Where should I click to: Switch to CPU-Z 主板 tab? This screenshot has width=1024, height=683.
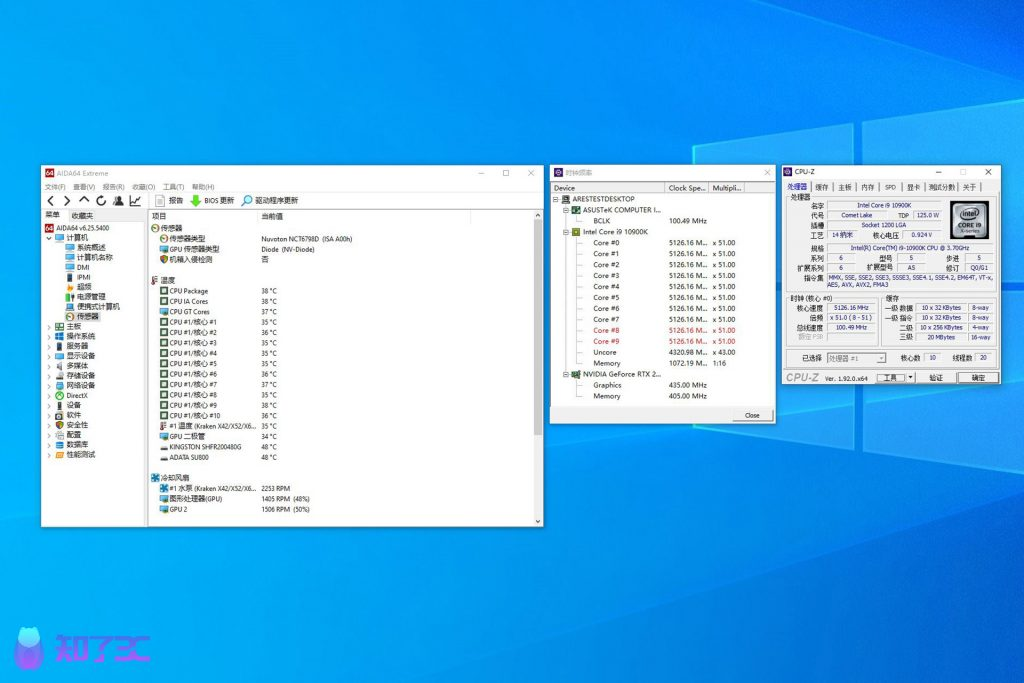pyautogui.click(x=845, y=187)
